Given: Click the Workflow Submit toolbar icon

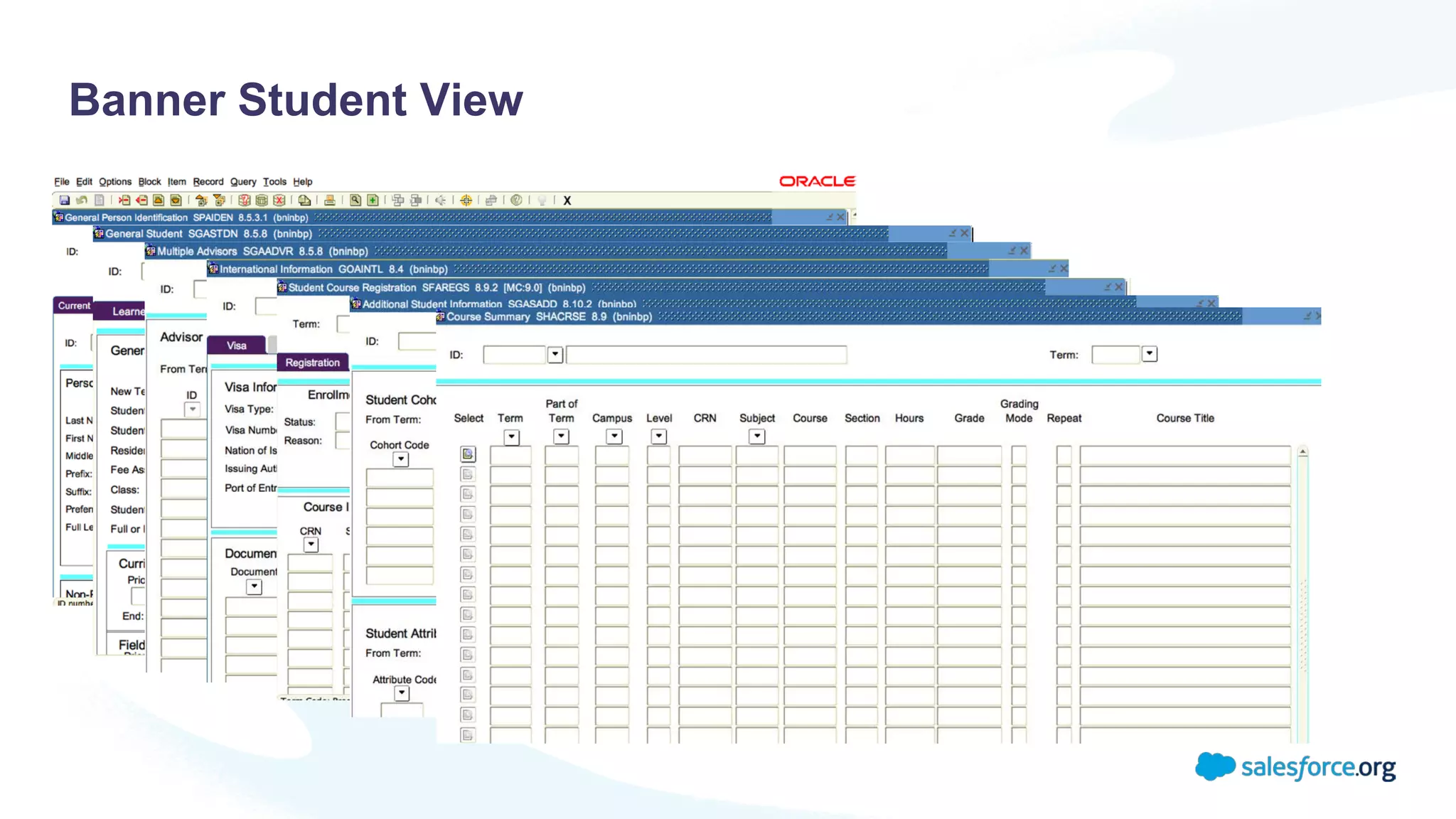Looking at the screenshot, I should tap(397, 200).
